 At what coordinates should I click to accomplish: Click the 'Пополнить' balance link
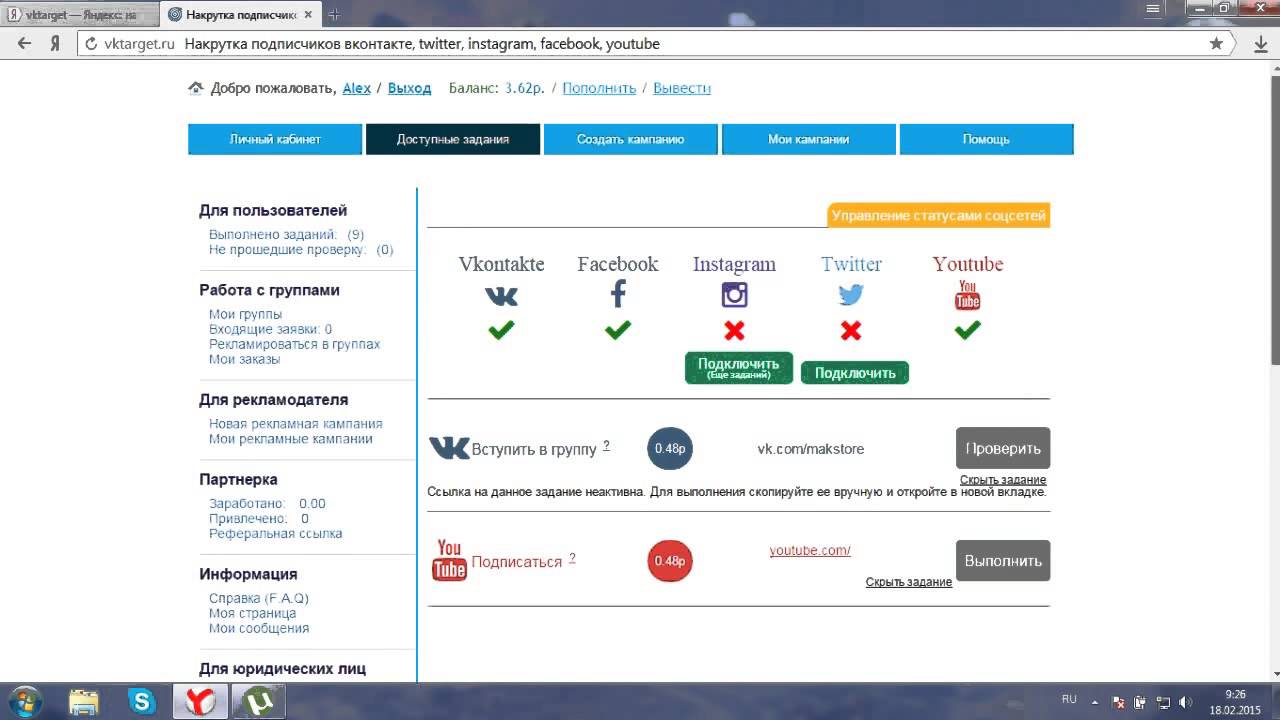click(x=599, y=88)
